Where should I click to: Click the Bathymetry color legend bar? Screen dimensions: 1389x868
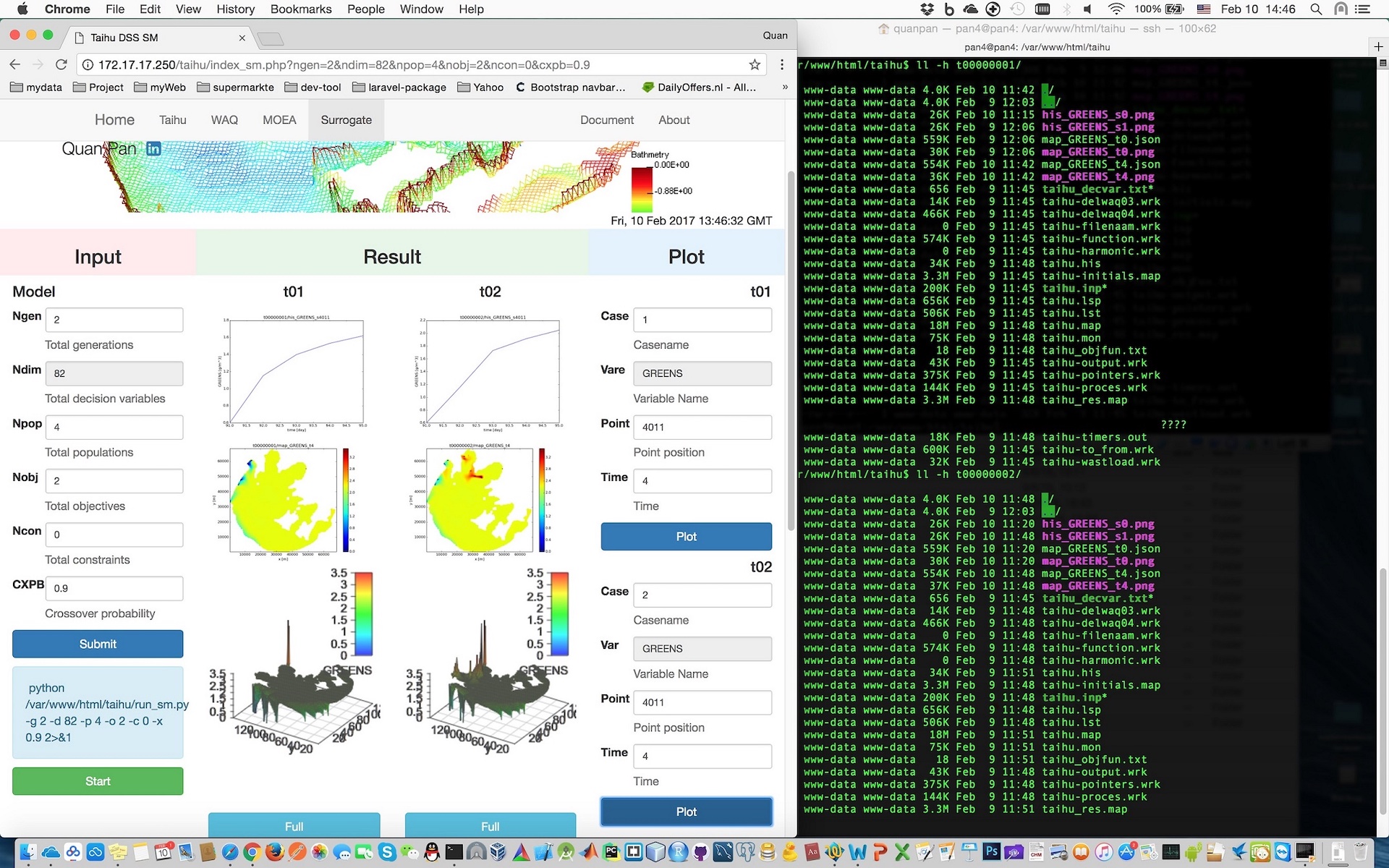point(641,190)
